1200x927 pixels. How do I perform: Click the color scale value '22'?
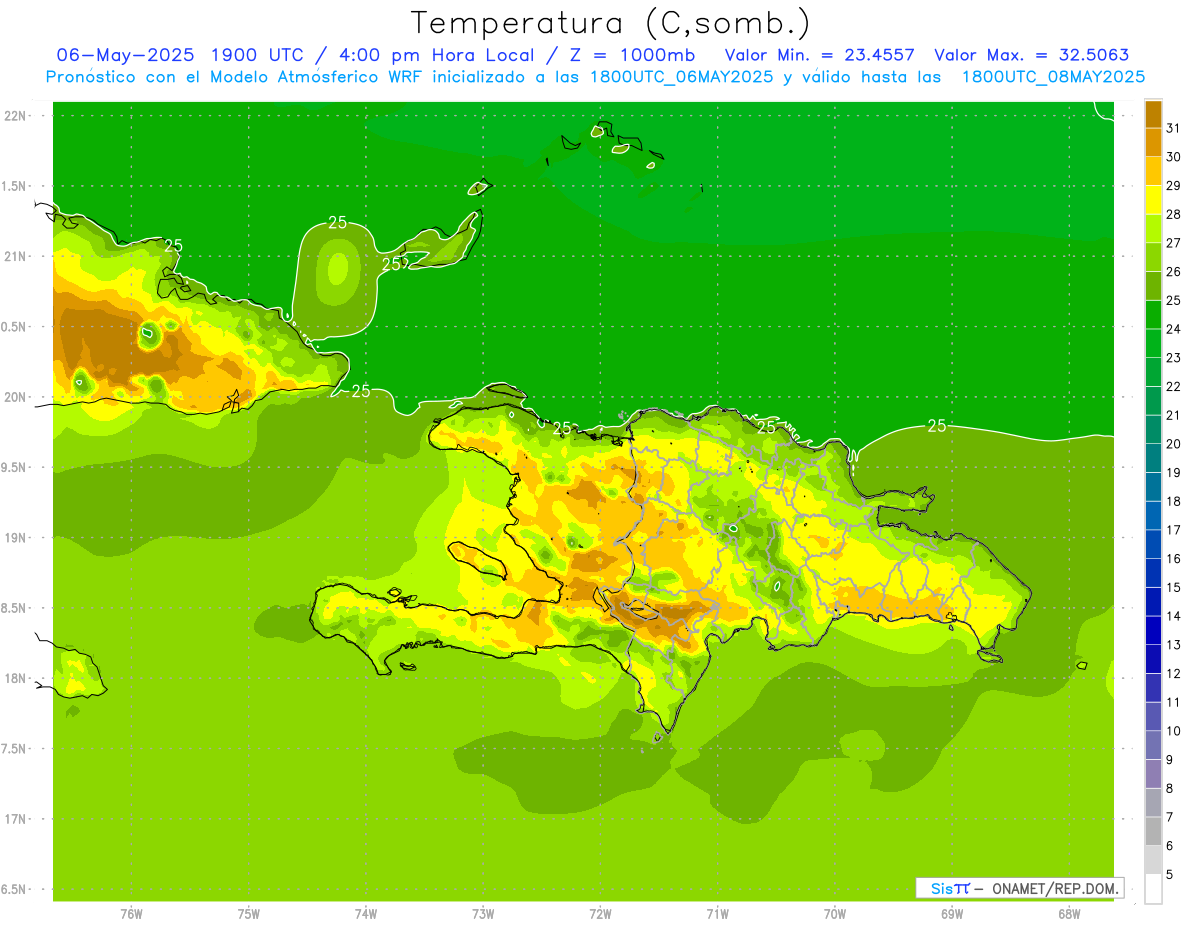pyautogui.click(x=1174, y=386)
